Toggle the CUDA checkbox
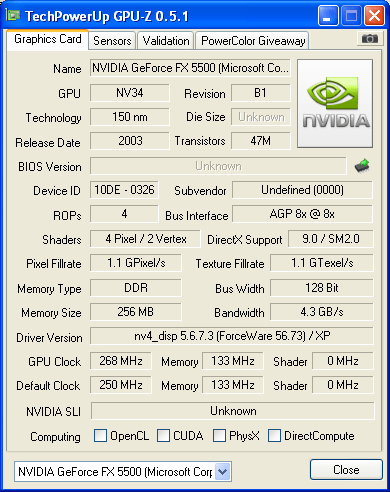390x492 pixels. (x=163, y=435)
